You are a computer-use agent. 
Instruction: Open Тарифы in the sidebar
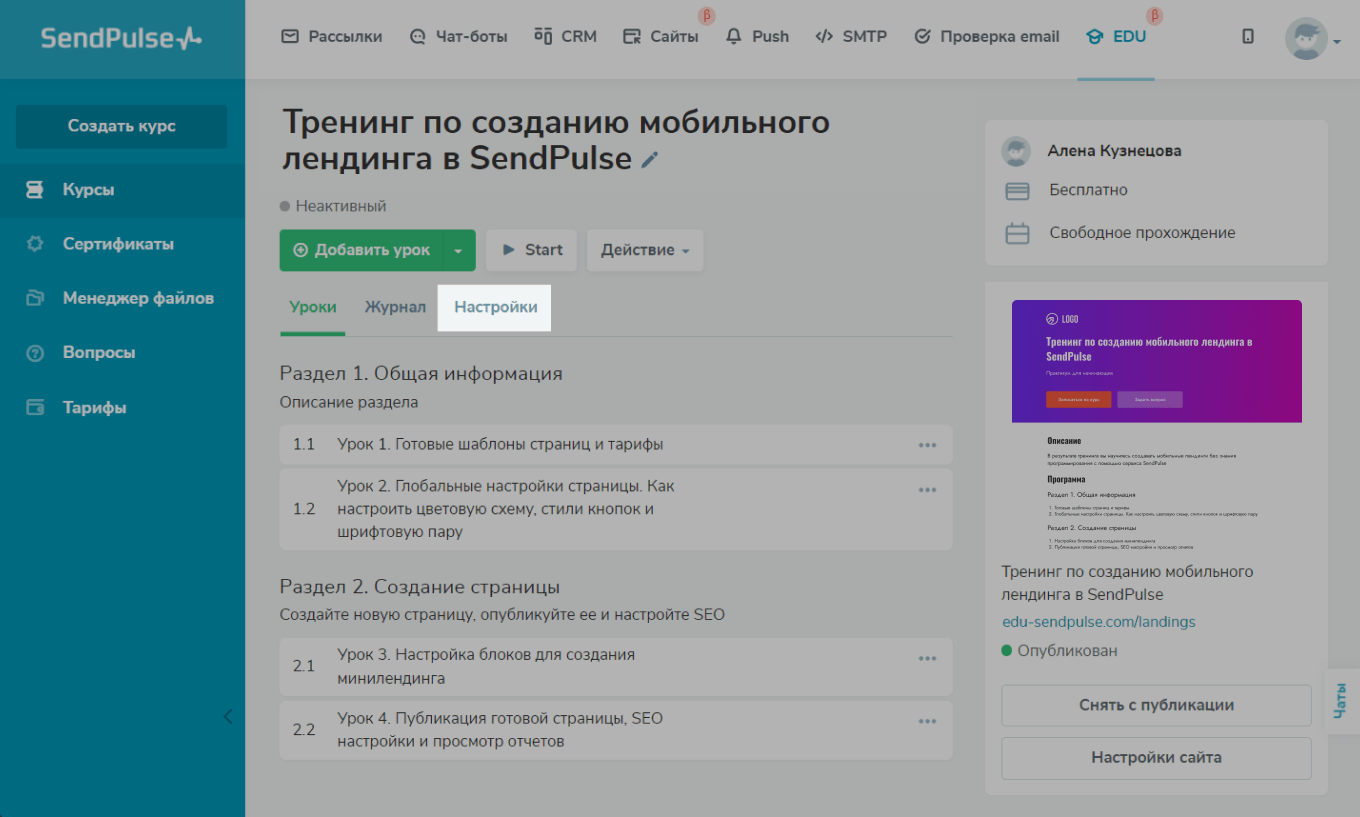122,408
